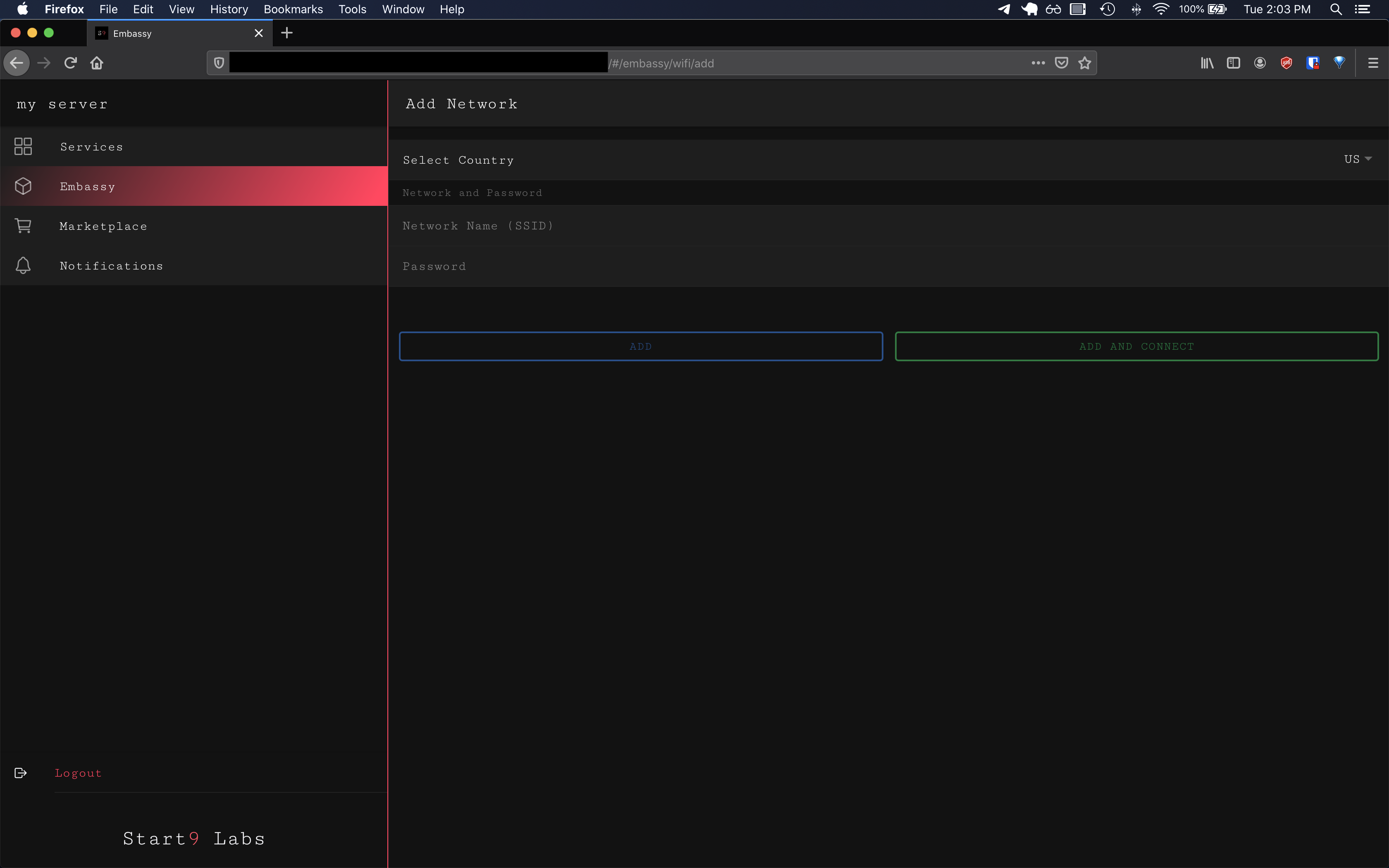The height and width of the screenshot is (868, 1389).
Task: Open Firefox home page icon
Action: point(97,63)
